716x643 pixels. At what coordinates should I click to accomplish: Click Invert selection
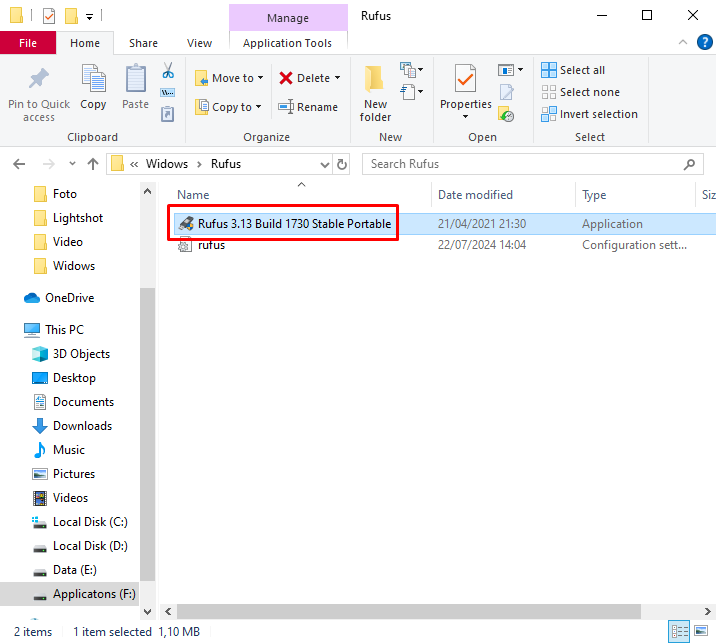590,114
